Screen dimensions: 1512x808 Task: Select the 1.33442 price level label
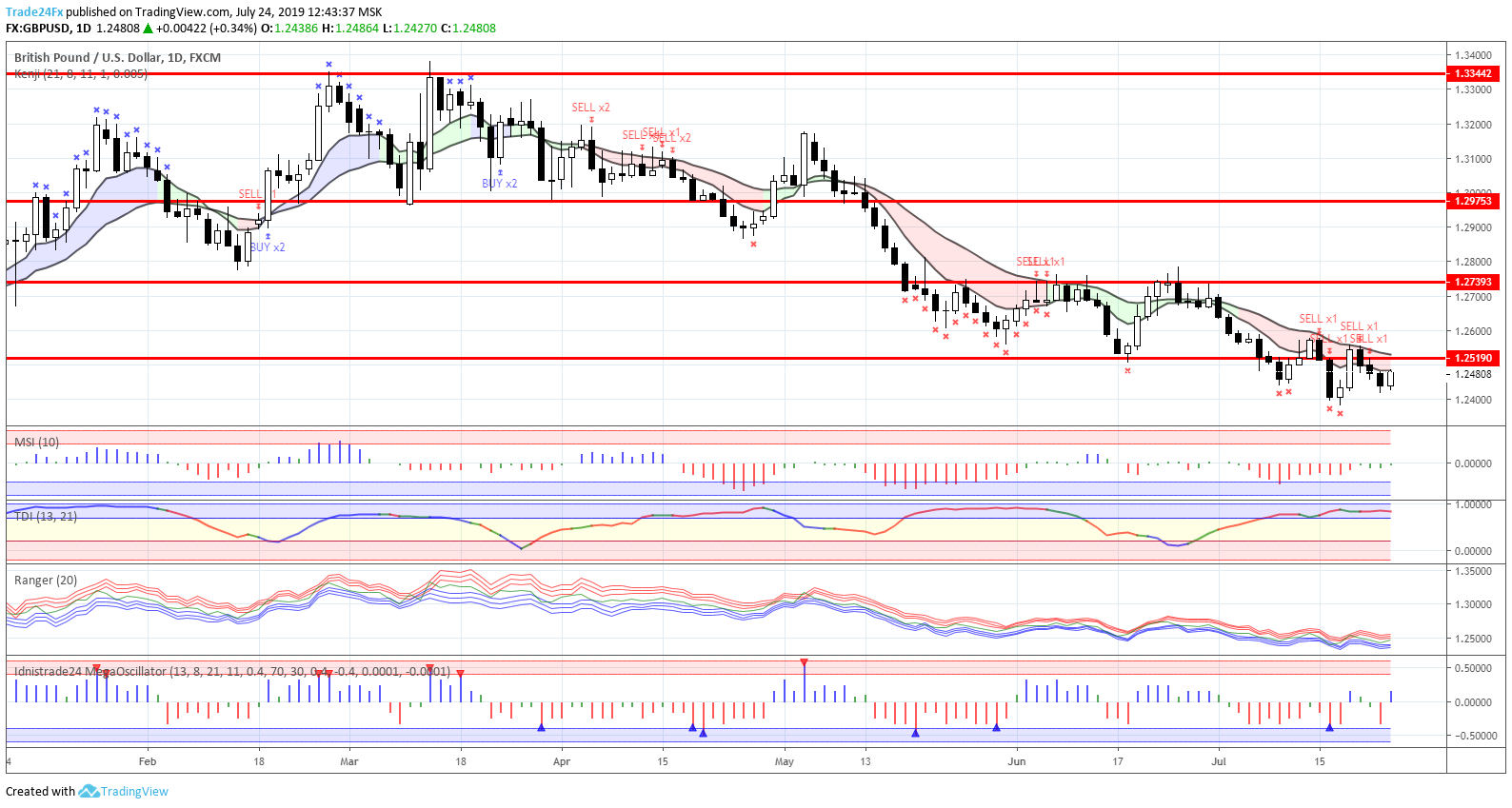coord(1473,73)
